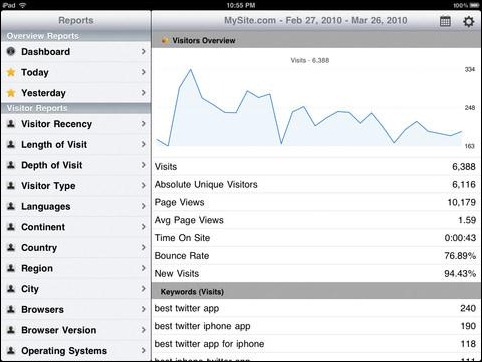Open the City report
The width and height of the screenshot is (482, 362).
[76, 289]
